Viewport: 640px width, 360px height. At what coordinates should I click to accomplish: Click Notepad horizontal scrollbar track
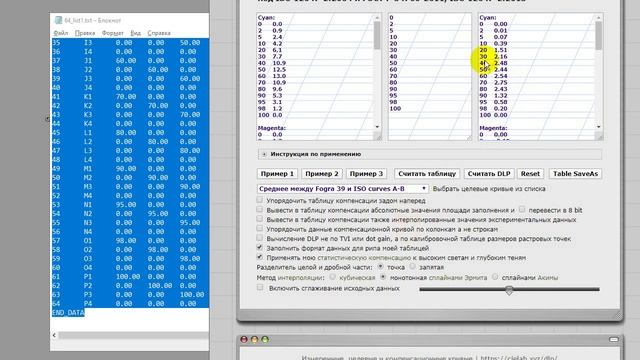[x=133, y=335]
